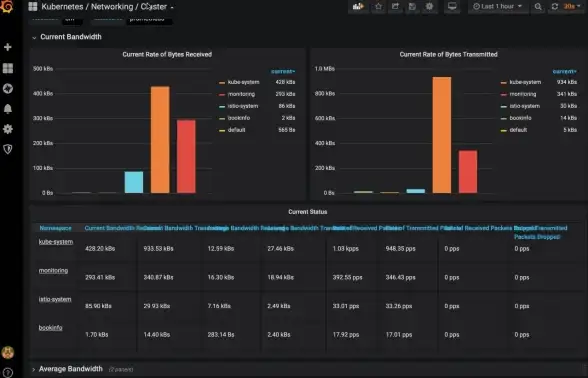Click the red monitoring bar in Transmitted chart

[468, 172]
